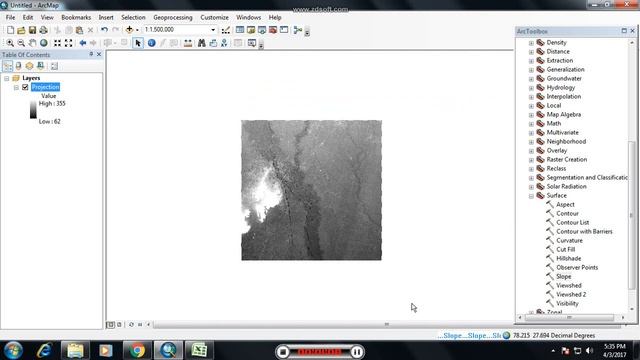Toggle visibility of Projection layer checkbox
This screenshot has width=640, height=360.
(25, 87)
